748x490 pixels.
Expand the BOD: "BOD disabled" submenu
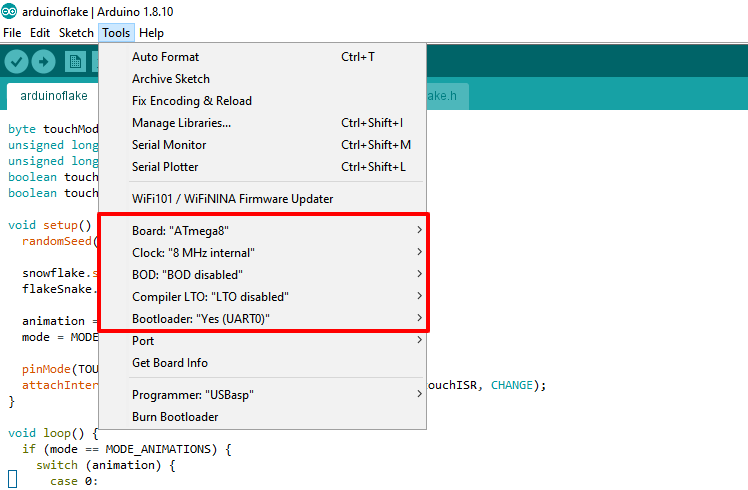click(262, 274)
